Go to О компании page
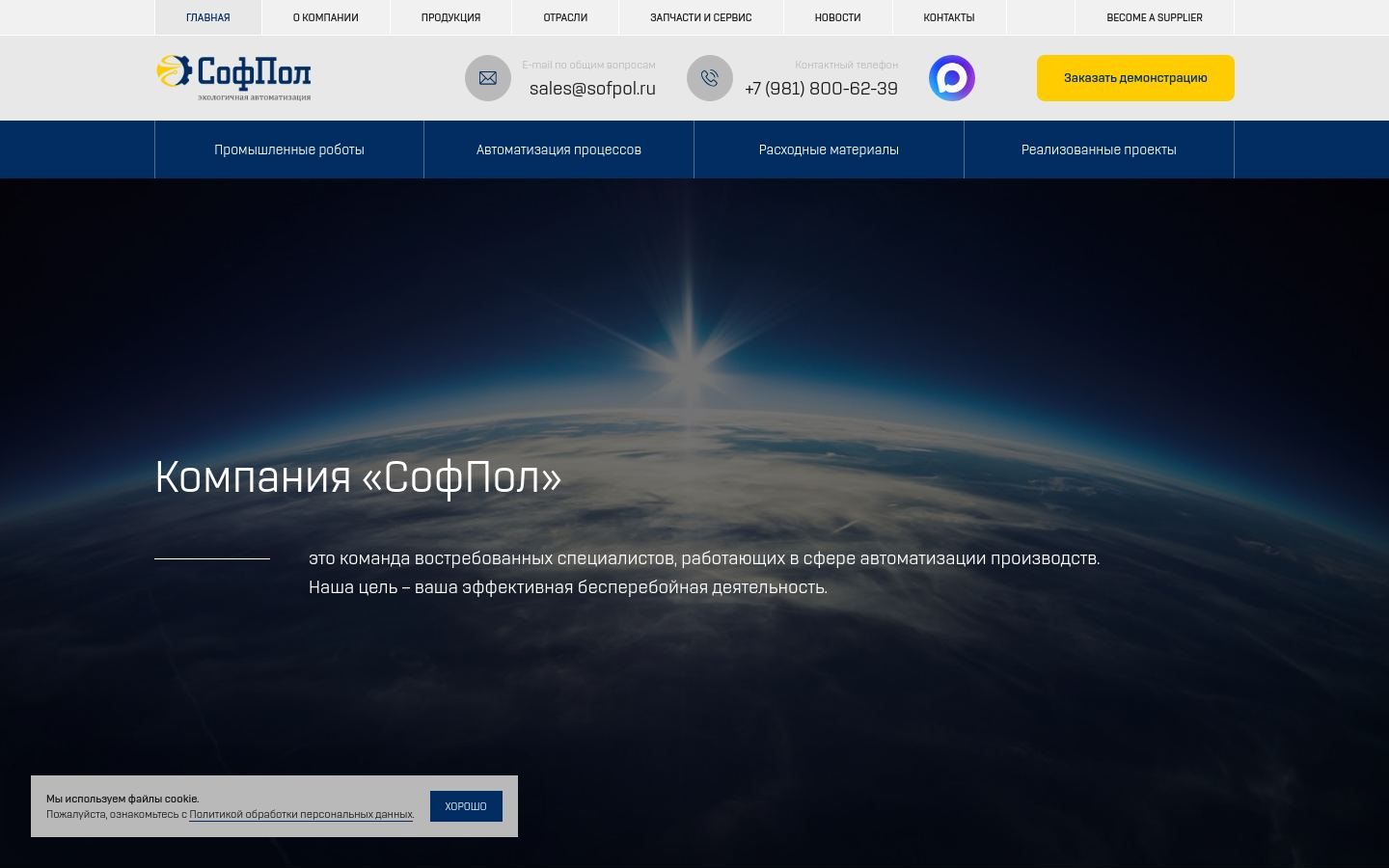 [326, 17]
